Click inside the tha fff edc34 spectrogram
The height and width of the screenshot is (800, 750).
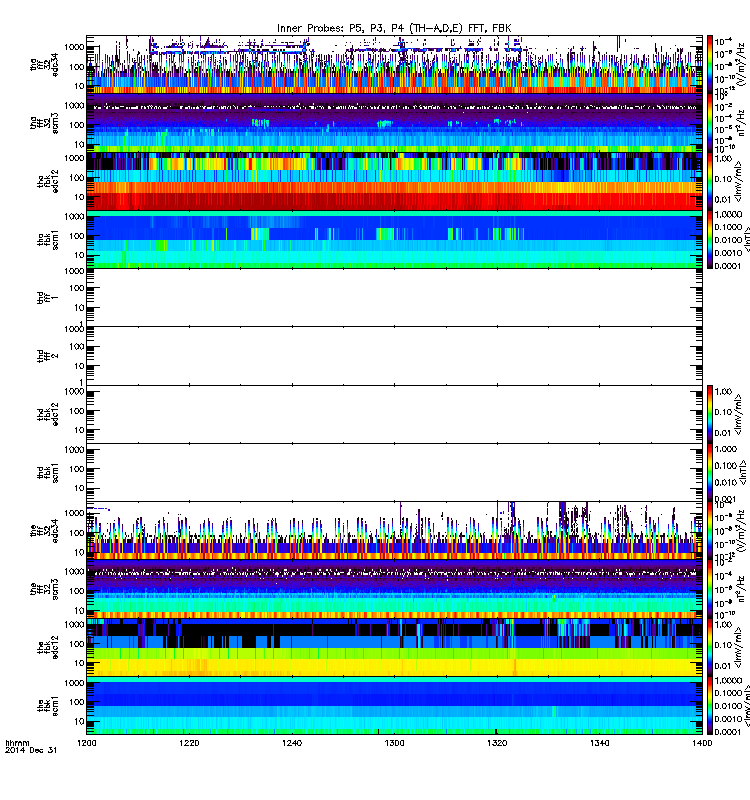(394, 64)
